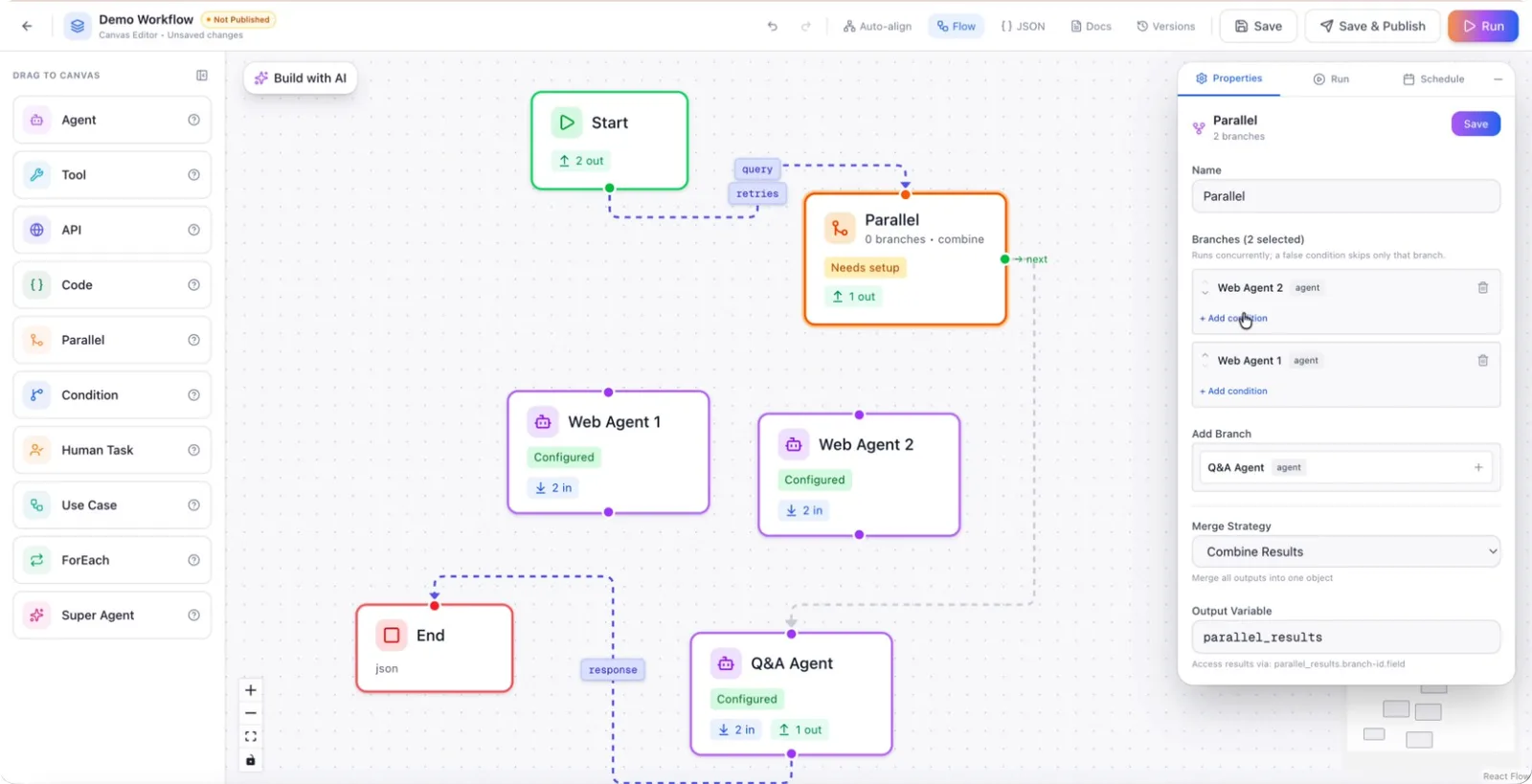Zoom in on the canvas
This screenshot has width=1532, height=784.
coord(251,690)
